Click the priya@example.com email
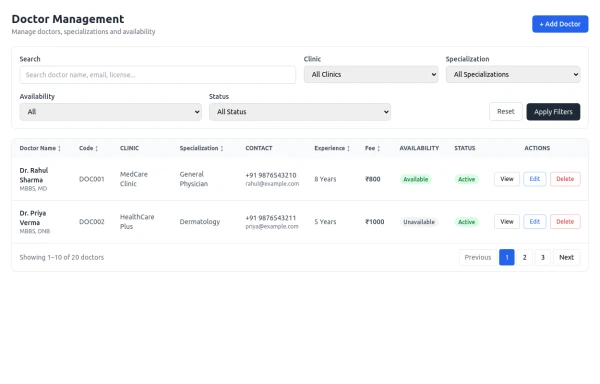The image size is (600, 384). point(272,226)
